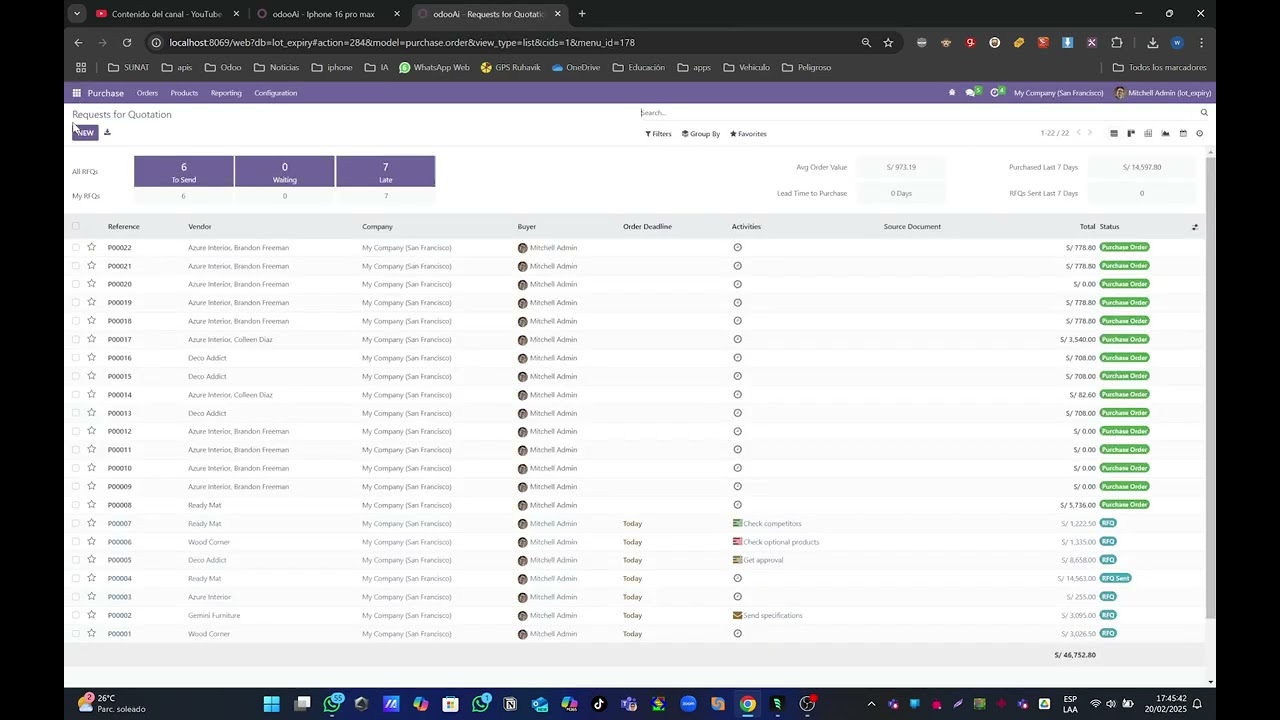
Task: Switch to pivot view
Action: click(1148, 133)
